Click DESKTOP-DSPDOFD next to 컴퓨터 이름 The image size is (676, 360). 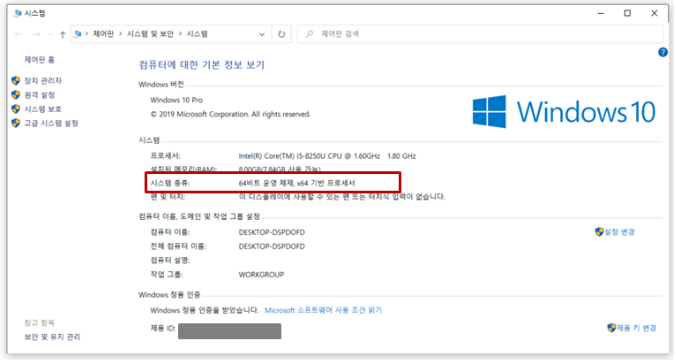272,232
